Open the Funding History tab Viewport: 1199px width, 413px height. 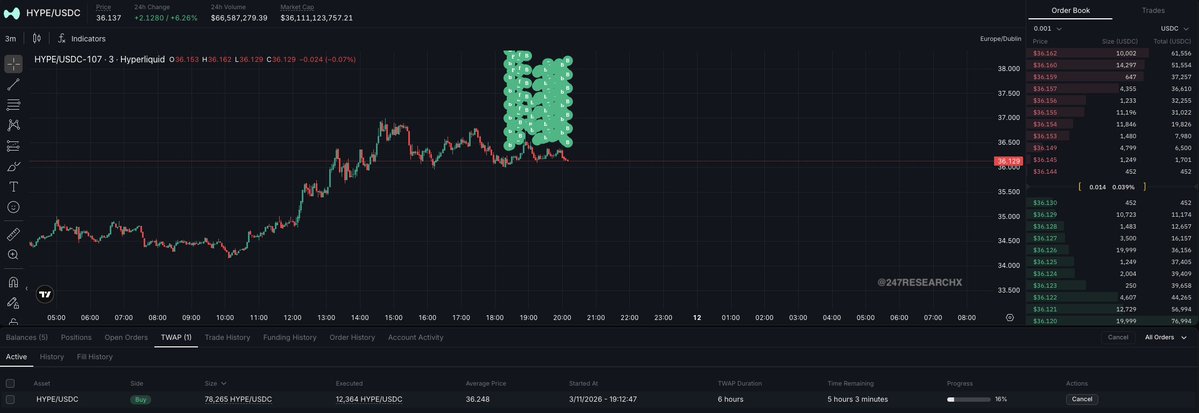[x=290, y=337]
